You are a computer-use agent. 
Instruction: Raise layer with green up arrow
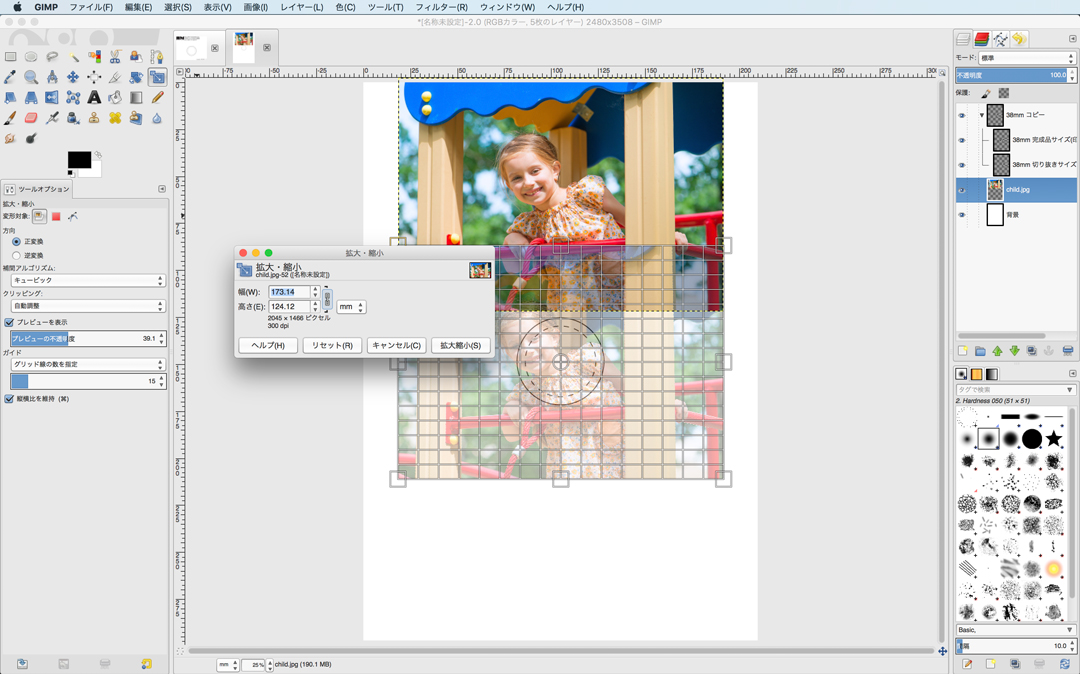click(x=997, y=351)
